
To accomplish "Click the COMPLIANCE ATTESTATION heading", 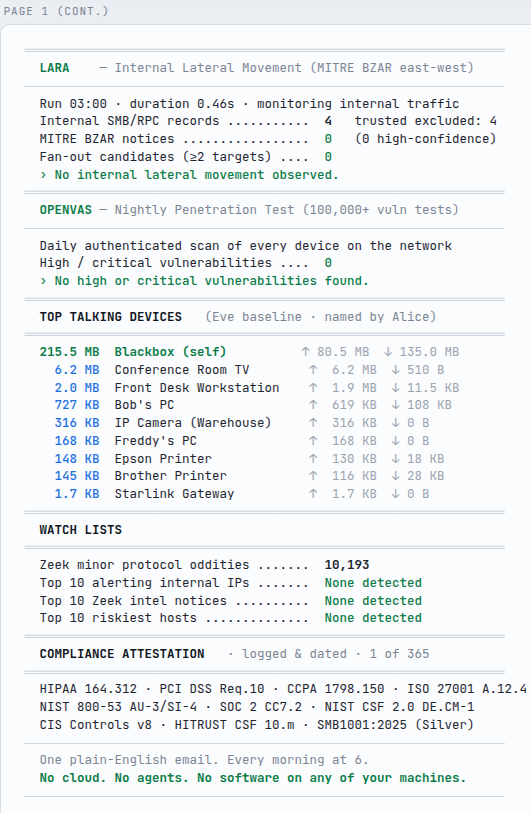I will [122, 654].
